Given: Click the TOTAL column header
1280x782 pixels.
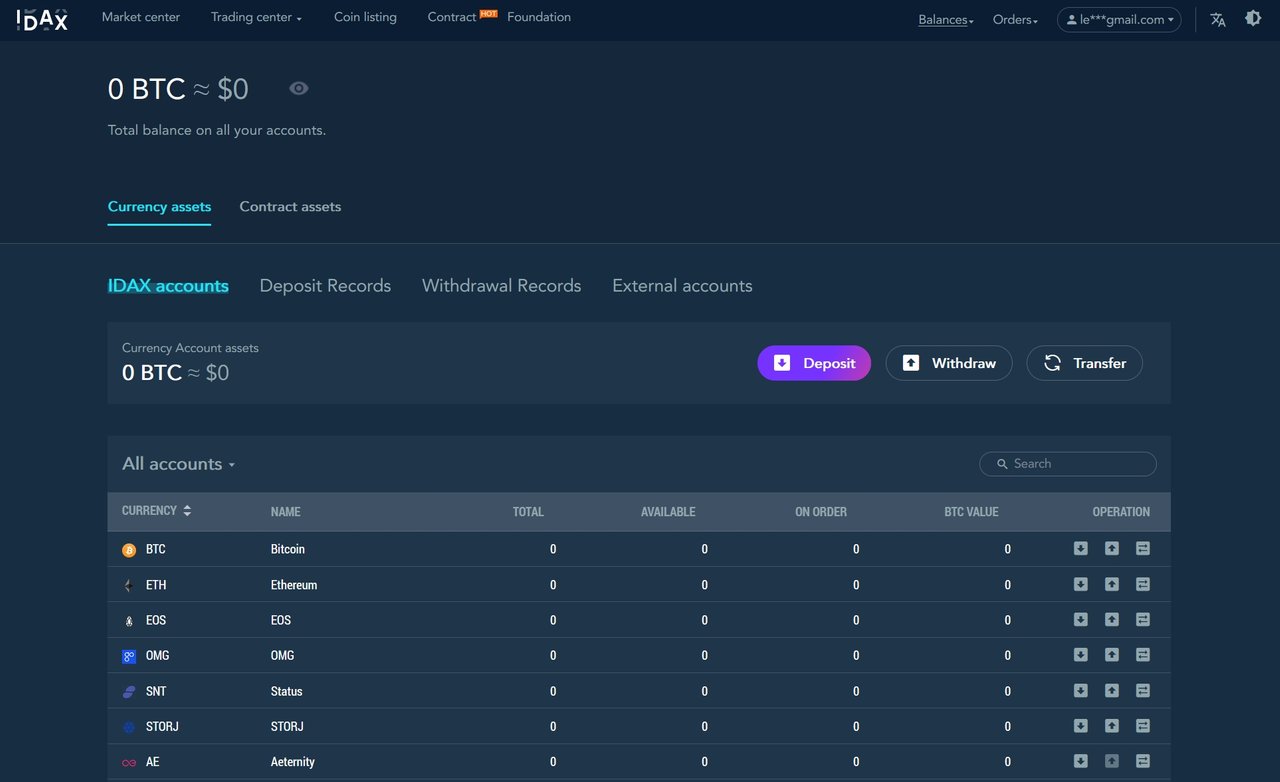Looking at the screenshot, I should tap(528, 512).
